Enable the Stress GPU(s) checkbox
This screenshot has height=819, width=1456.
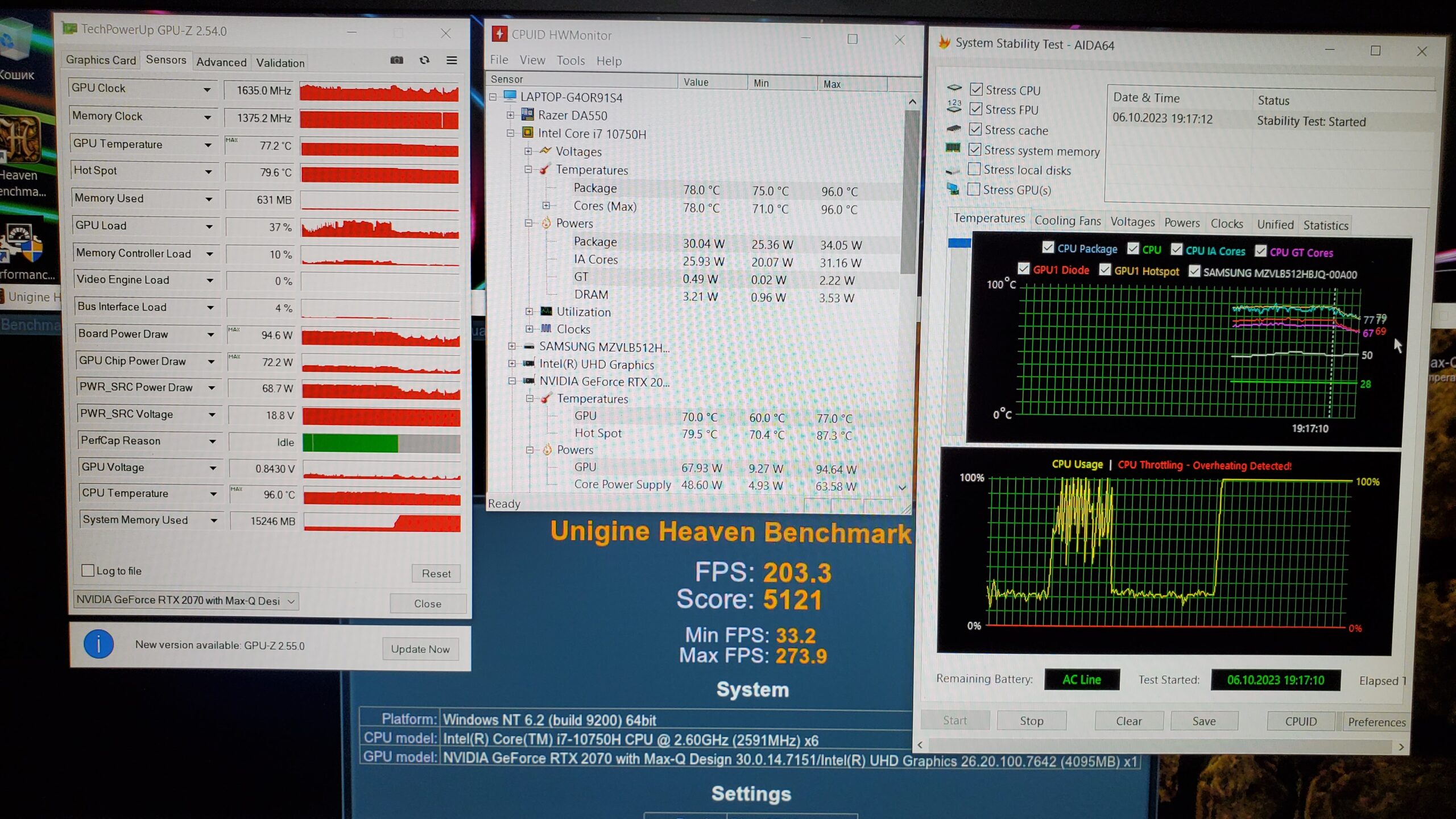pyautogui.click(x=974, y=189)
